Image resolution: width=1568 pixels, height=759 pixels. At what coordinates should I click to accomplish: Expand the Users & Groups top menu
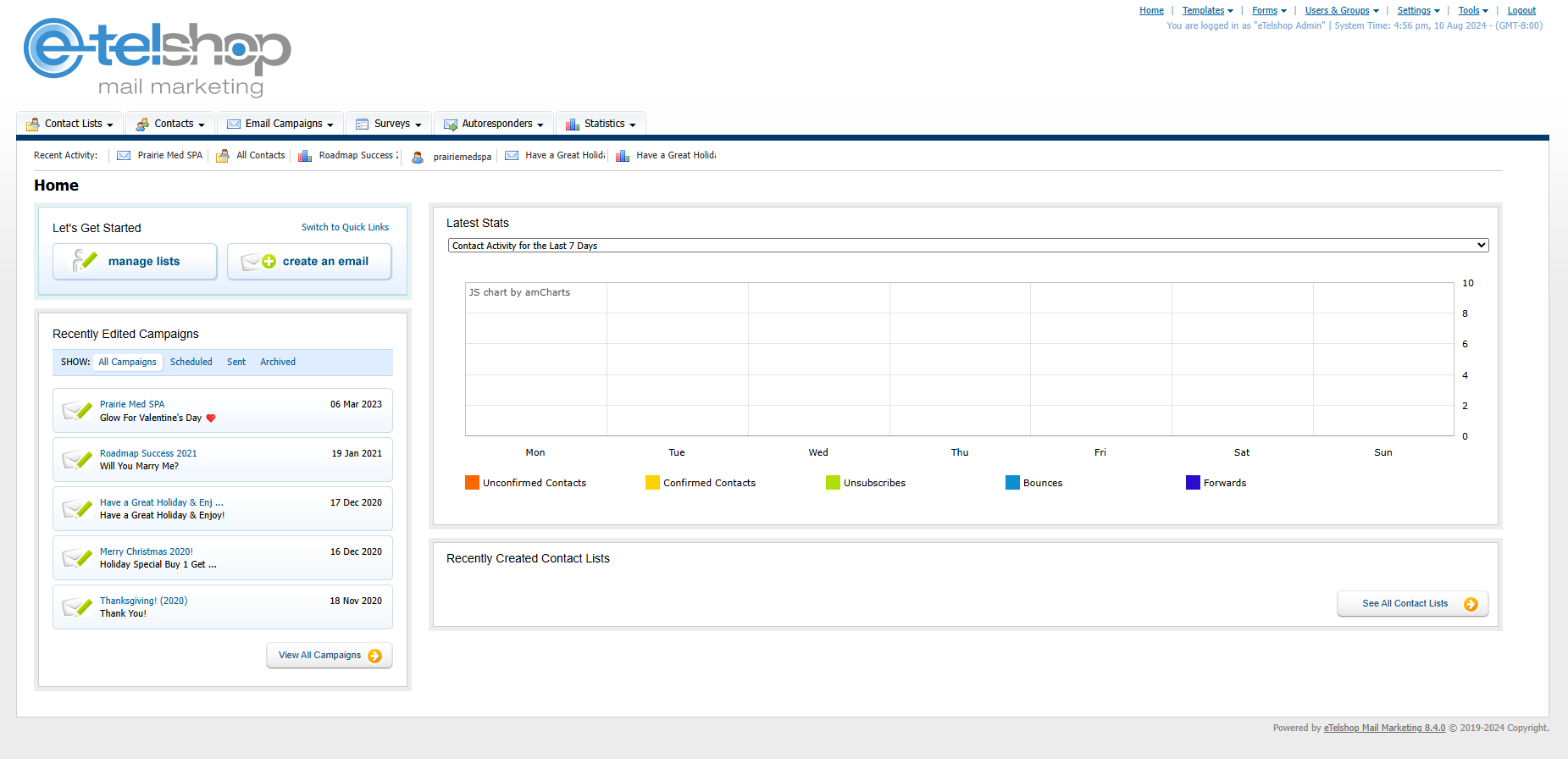pyautogui.click(x=1341, y=10)
